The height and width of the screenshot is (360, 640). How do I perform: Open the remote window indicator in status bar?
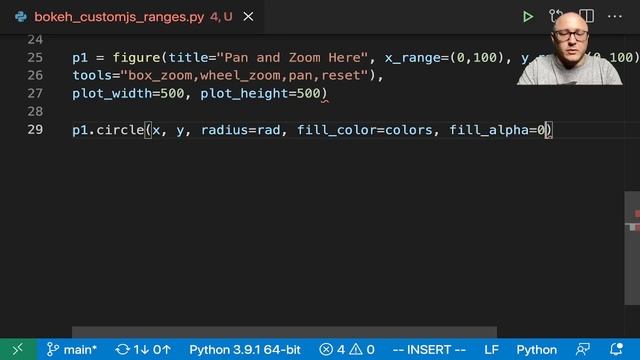click(18, 349)
